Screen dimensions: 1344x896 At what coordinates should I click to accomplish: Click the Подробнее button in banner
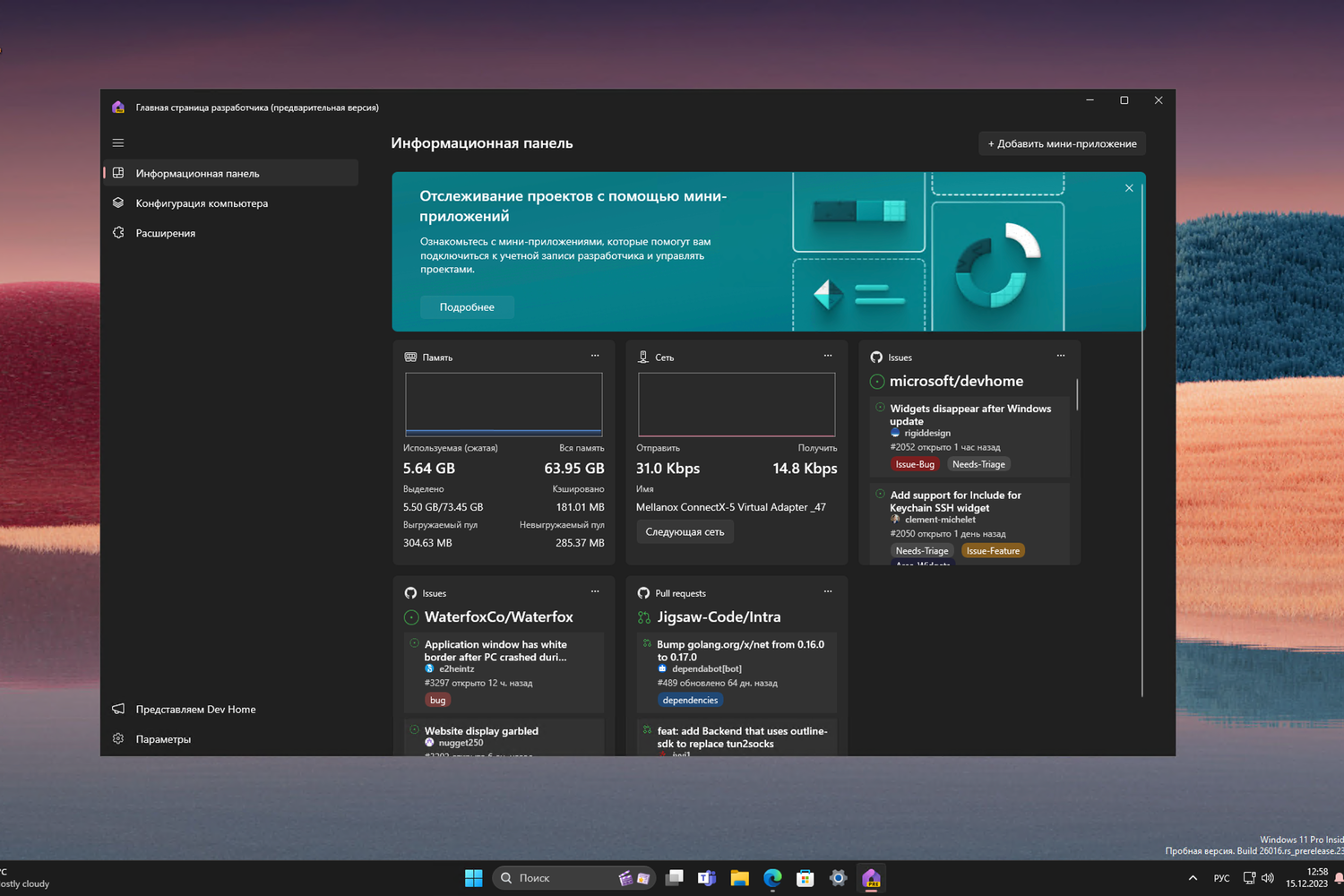(x=467, y=307)
